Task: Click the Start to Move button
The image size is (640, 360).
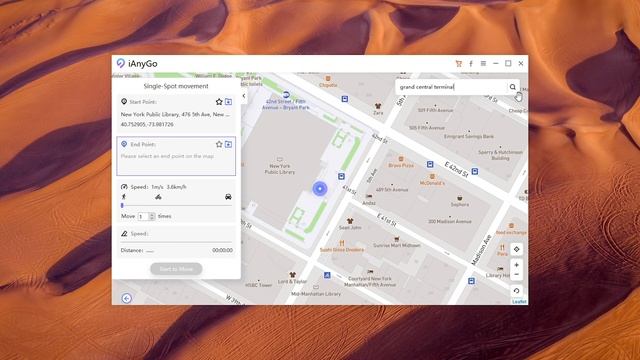Action: (176, 269)
